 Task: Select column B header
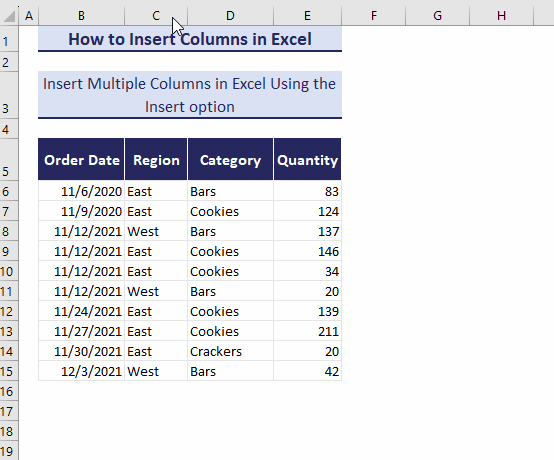[x=81, y=16]
